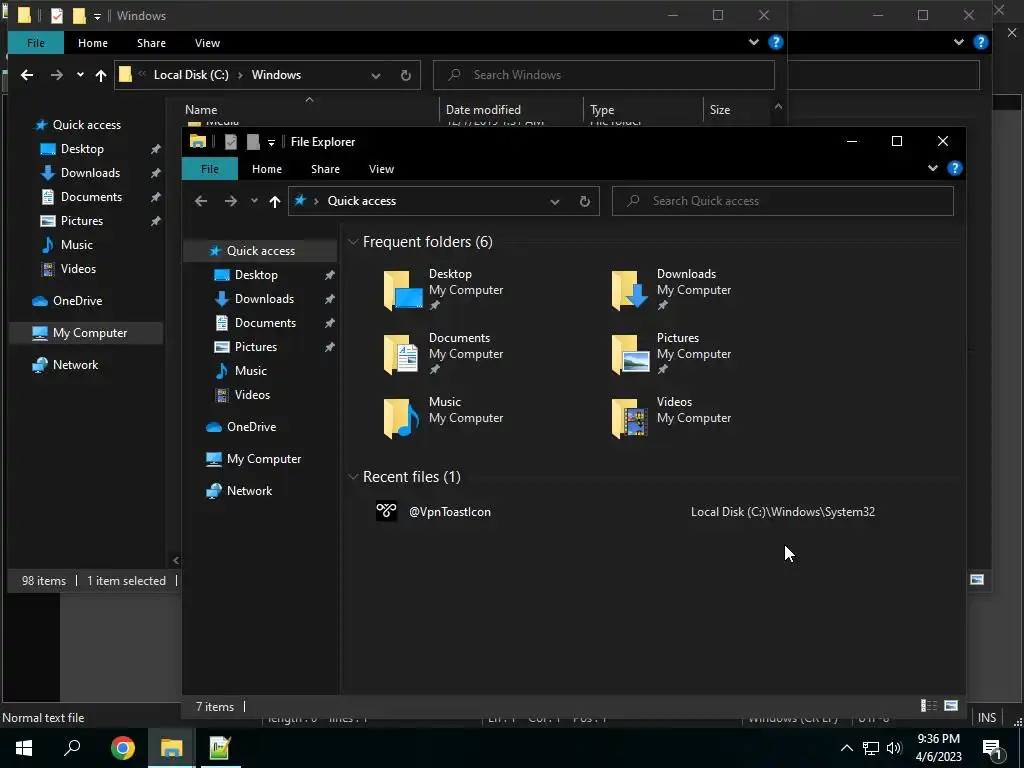This screenshot has width=1024, height=768.
Task: Select Videos in the File Explorer sidebar
Action: point(252,394)
